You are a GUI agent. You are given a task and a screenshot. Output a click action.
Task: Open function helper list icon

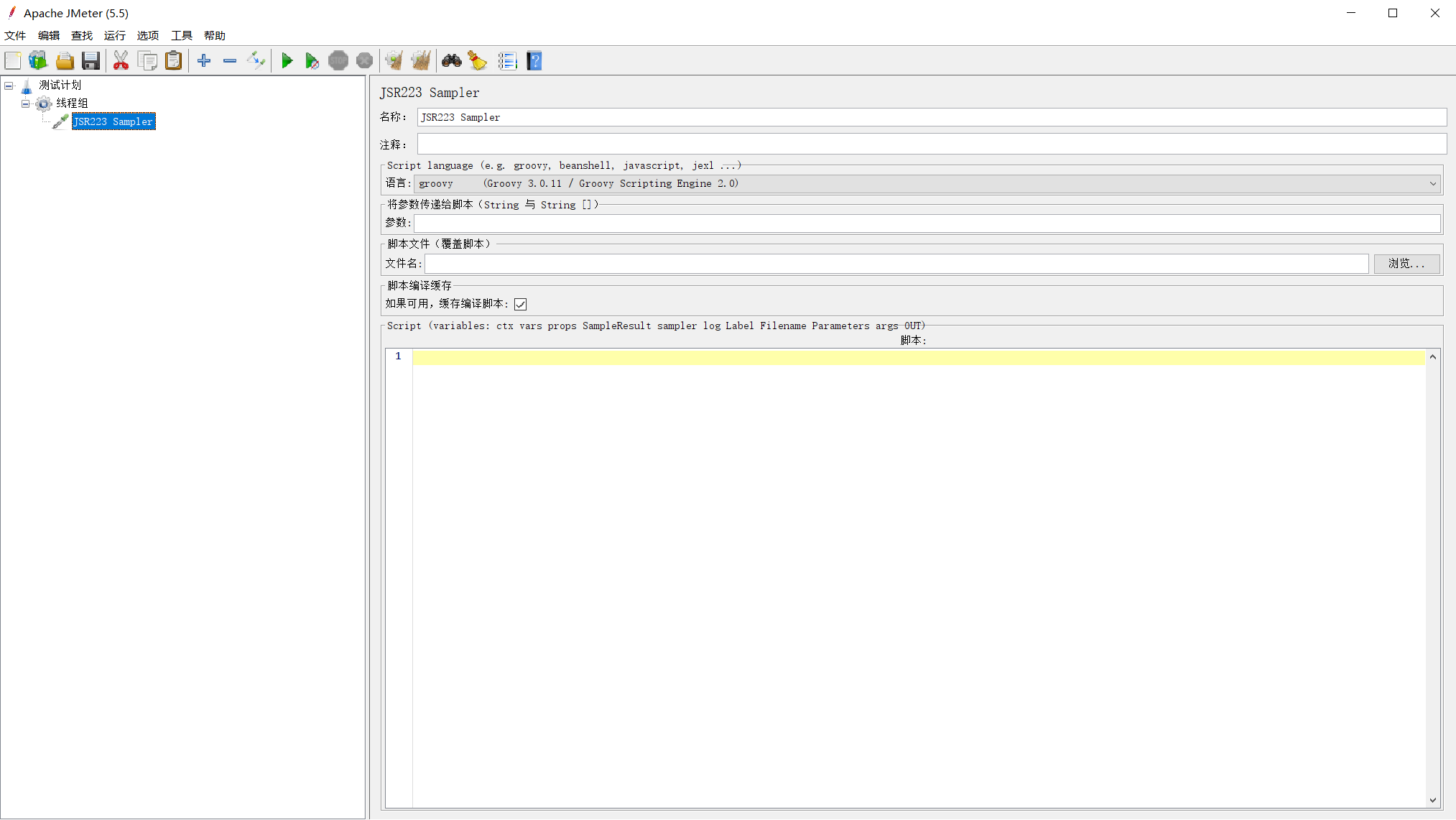click(x=508, y=61)
